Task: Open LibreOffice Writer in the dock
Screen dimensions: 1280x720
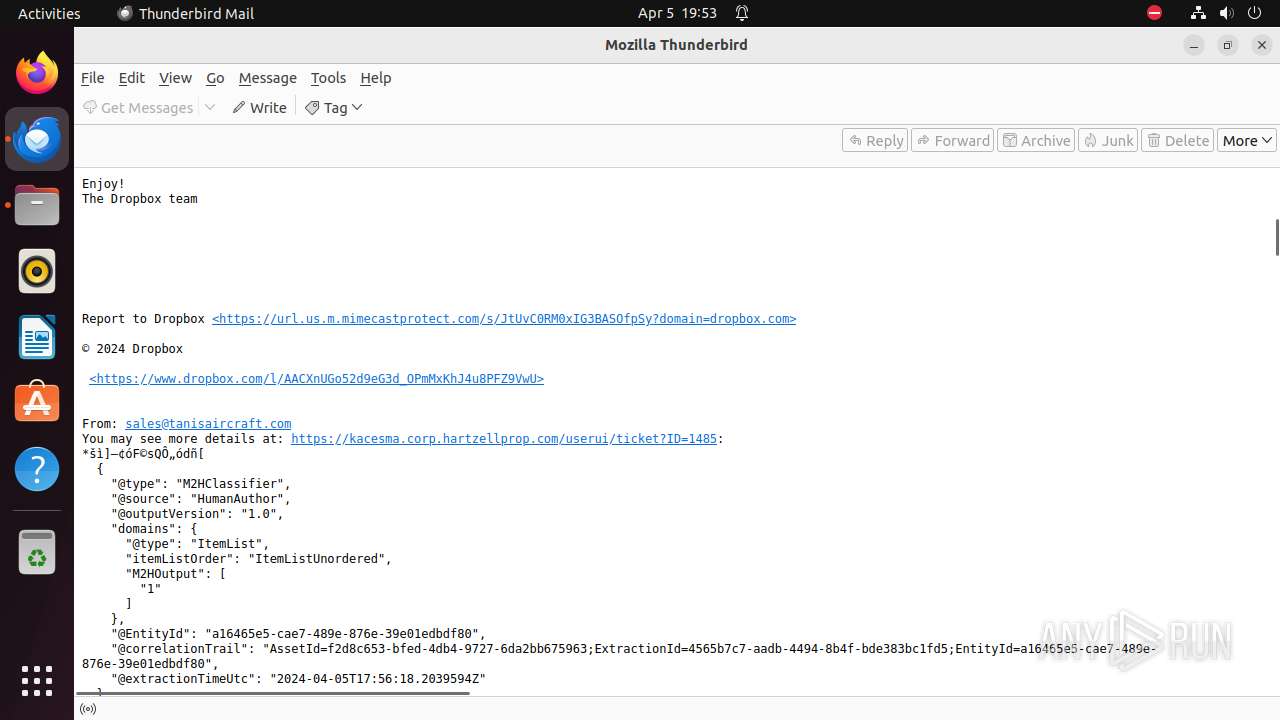Action: pyautogui.click(x=37, y=337)
